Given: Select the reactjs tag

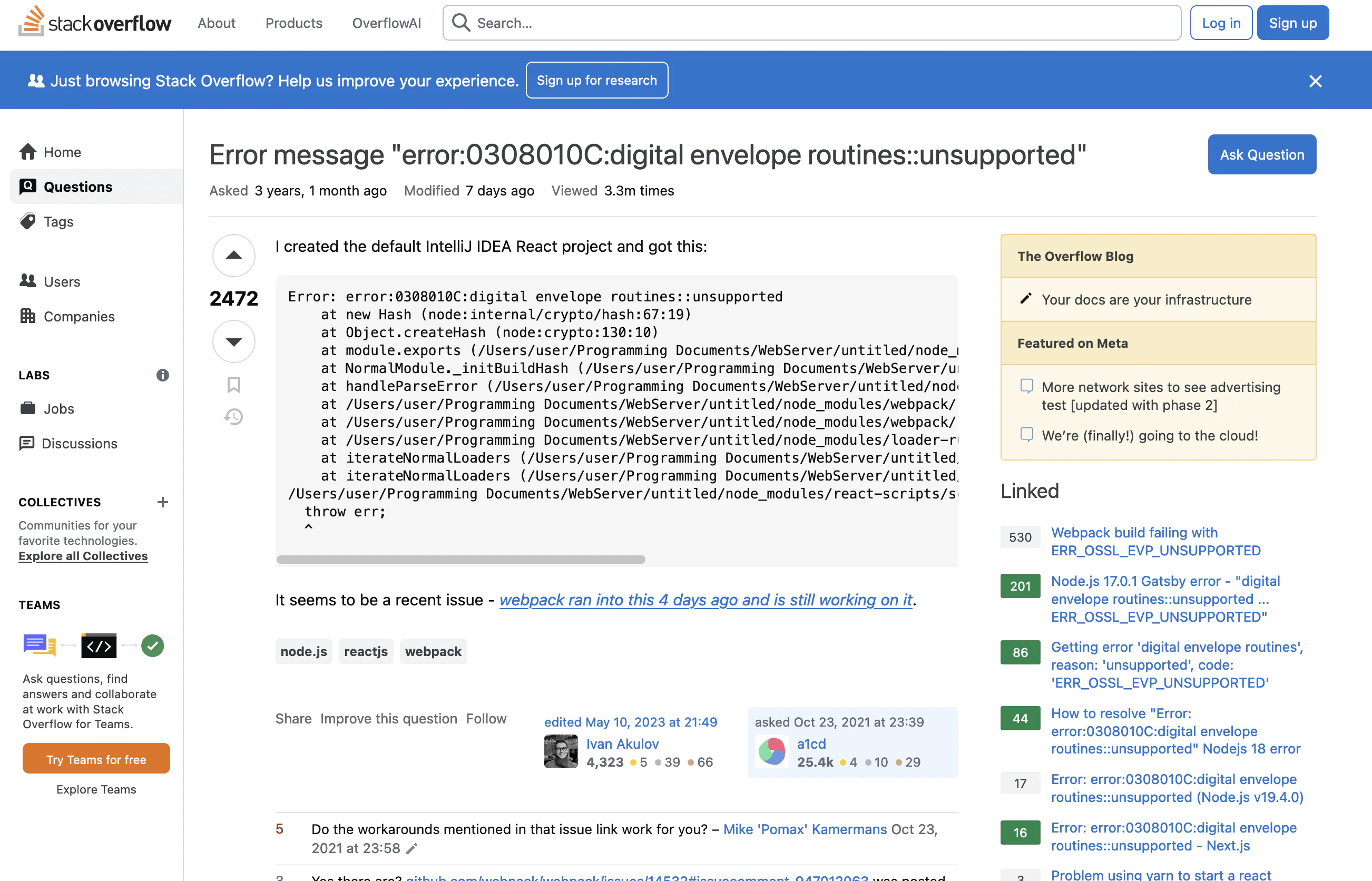Looking at the screenshot, I should tap(366, 652).
